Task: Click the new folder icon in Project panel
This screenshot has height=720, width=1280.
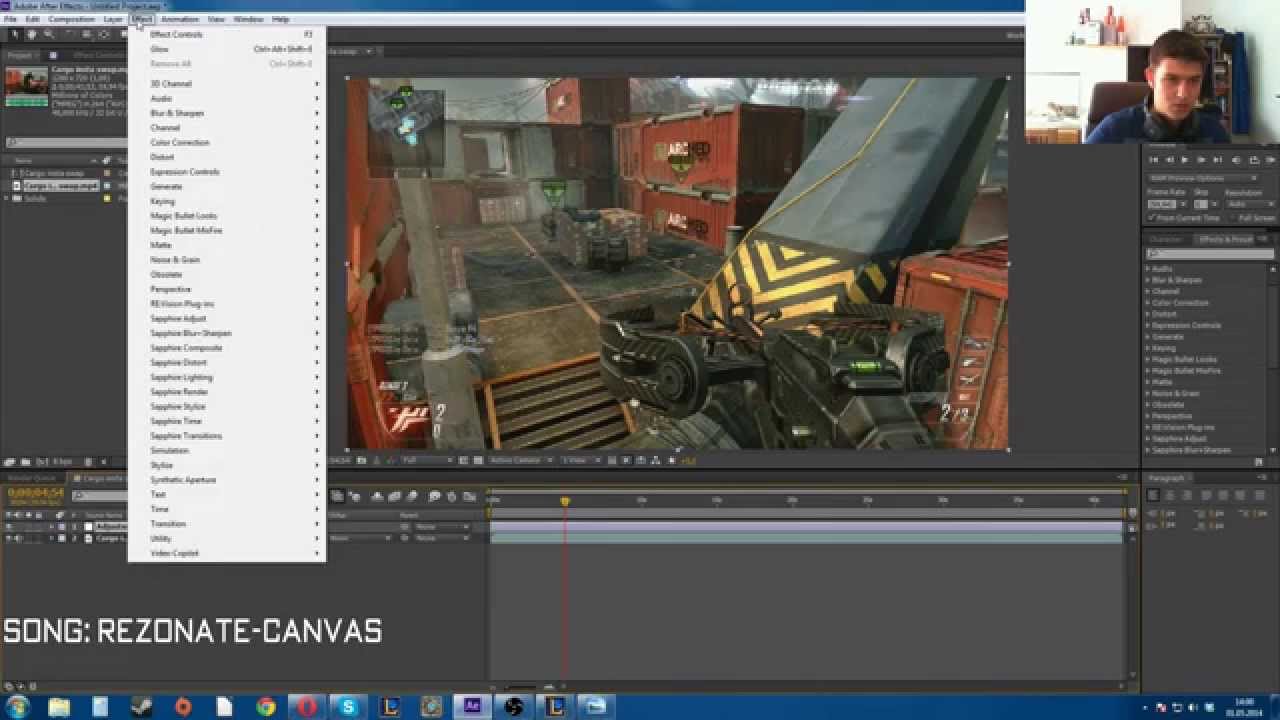Action: [24, 462]
